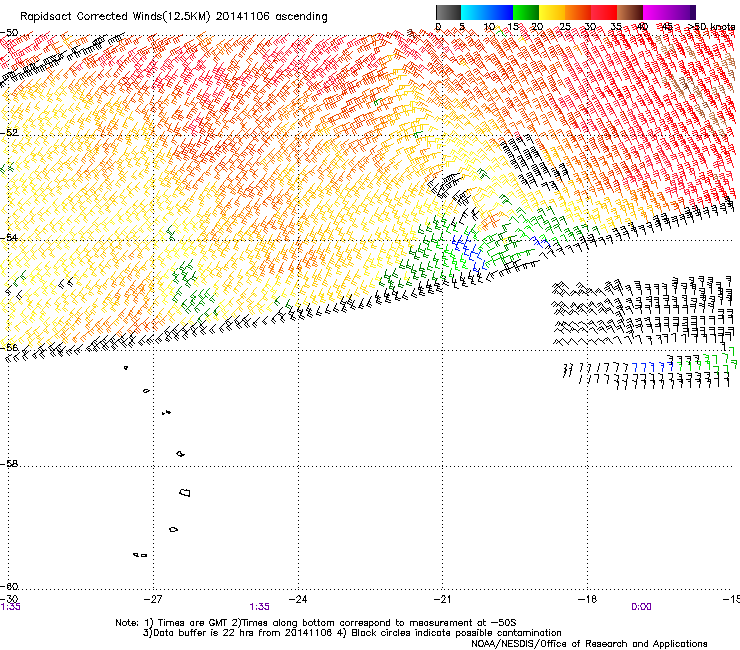
Task: Click longitude label -21
Action: (x=442, y=599)
